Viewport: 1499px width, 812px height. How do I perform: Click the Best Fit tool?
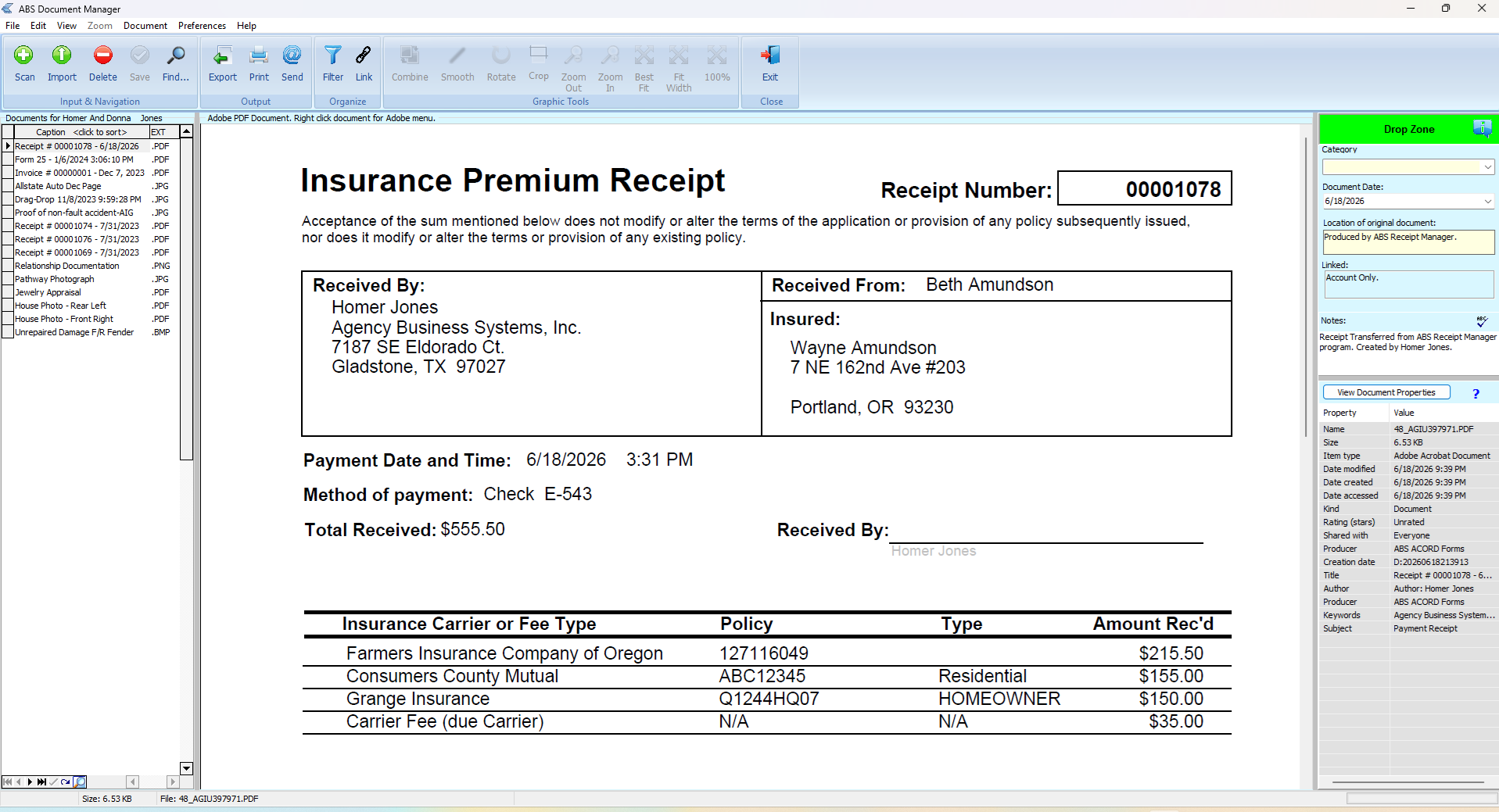point(644,55)
